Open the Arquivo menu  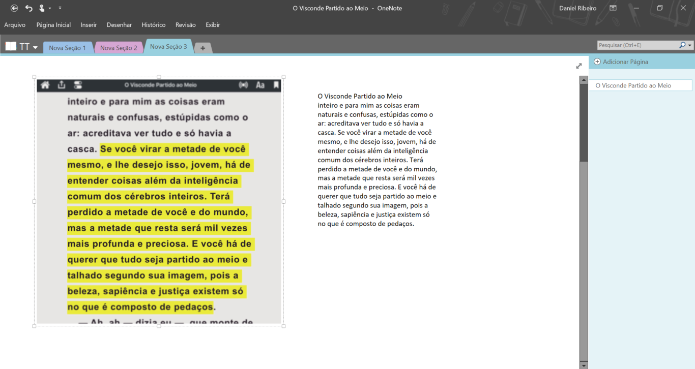pos(15,25)
